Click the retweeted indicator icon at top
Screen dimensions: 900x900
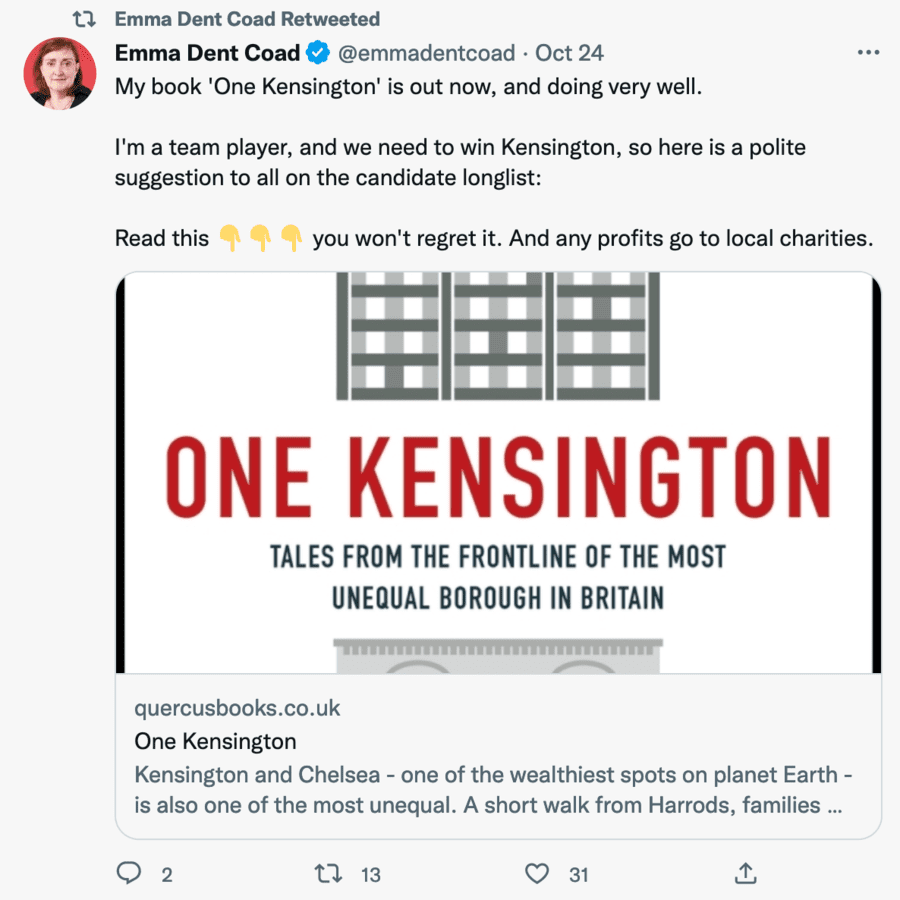pos(84,19)
